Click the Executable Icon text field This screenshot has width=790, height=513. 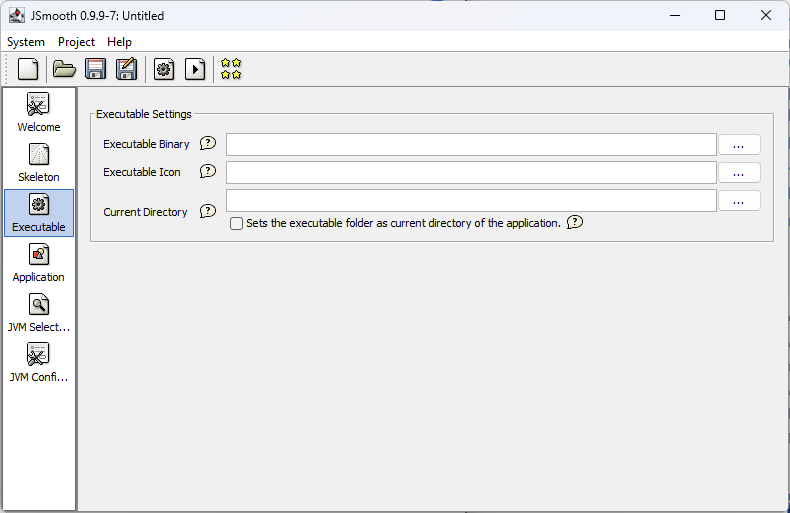pos(471,173)
